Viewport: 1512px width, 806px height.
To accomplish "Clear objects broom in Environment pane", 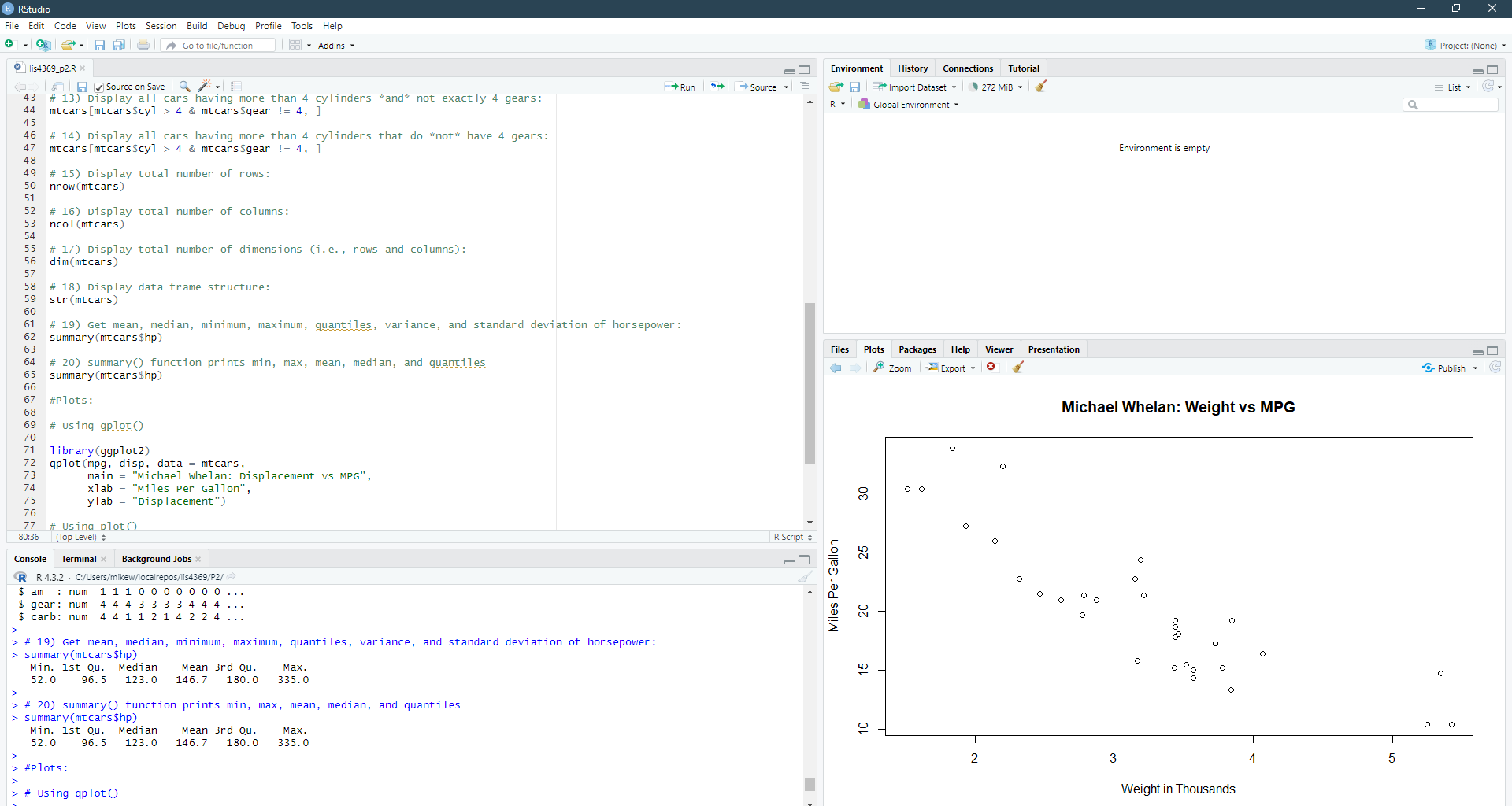I will tap(1041, 87).
